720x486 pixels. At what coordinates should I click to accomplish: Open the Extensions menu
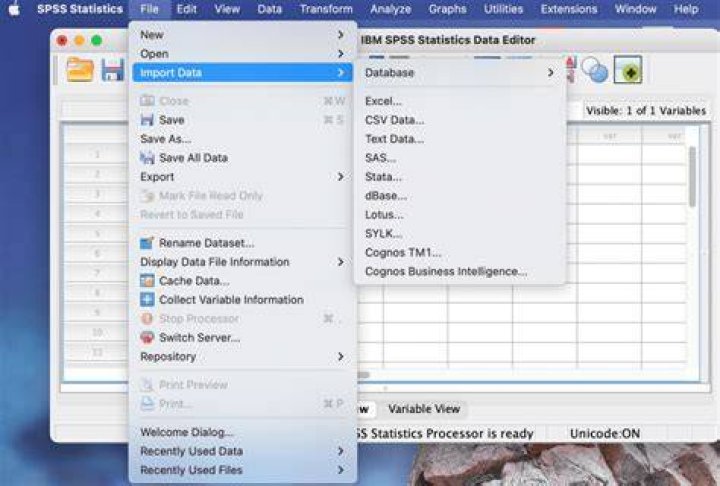(569, 9)
